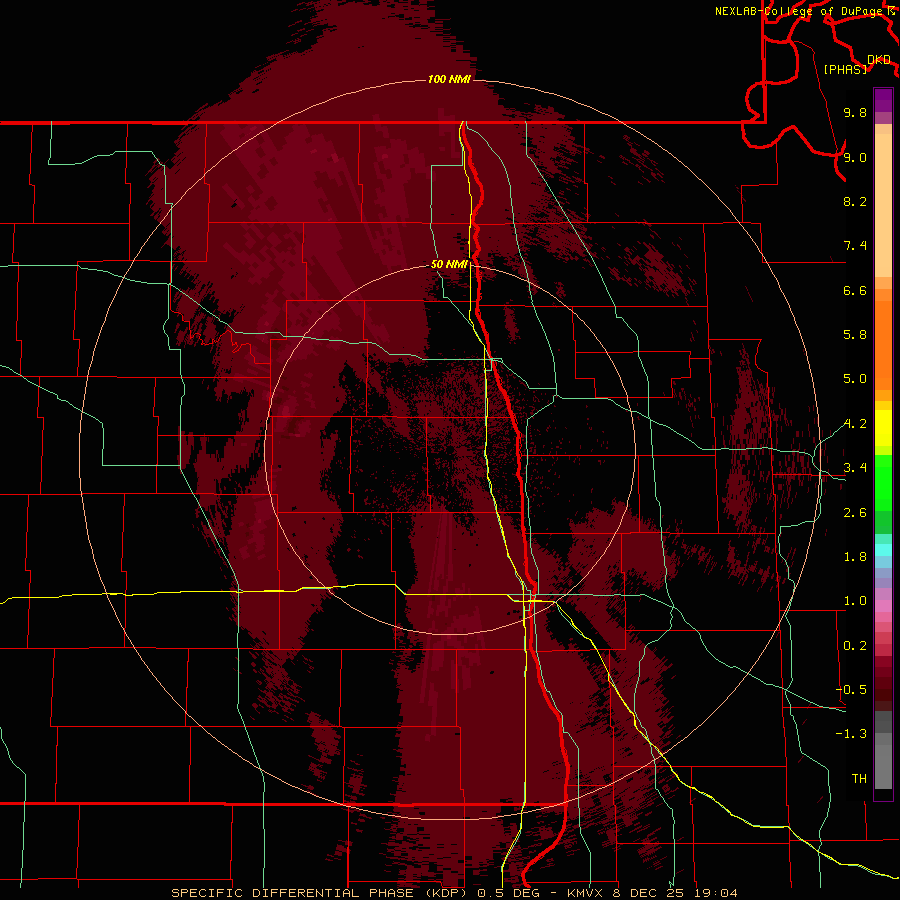Click the 8.2 value on the color scale

(855, 201)
